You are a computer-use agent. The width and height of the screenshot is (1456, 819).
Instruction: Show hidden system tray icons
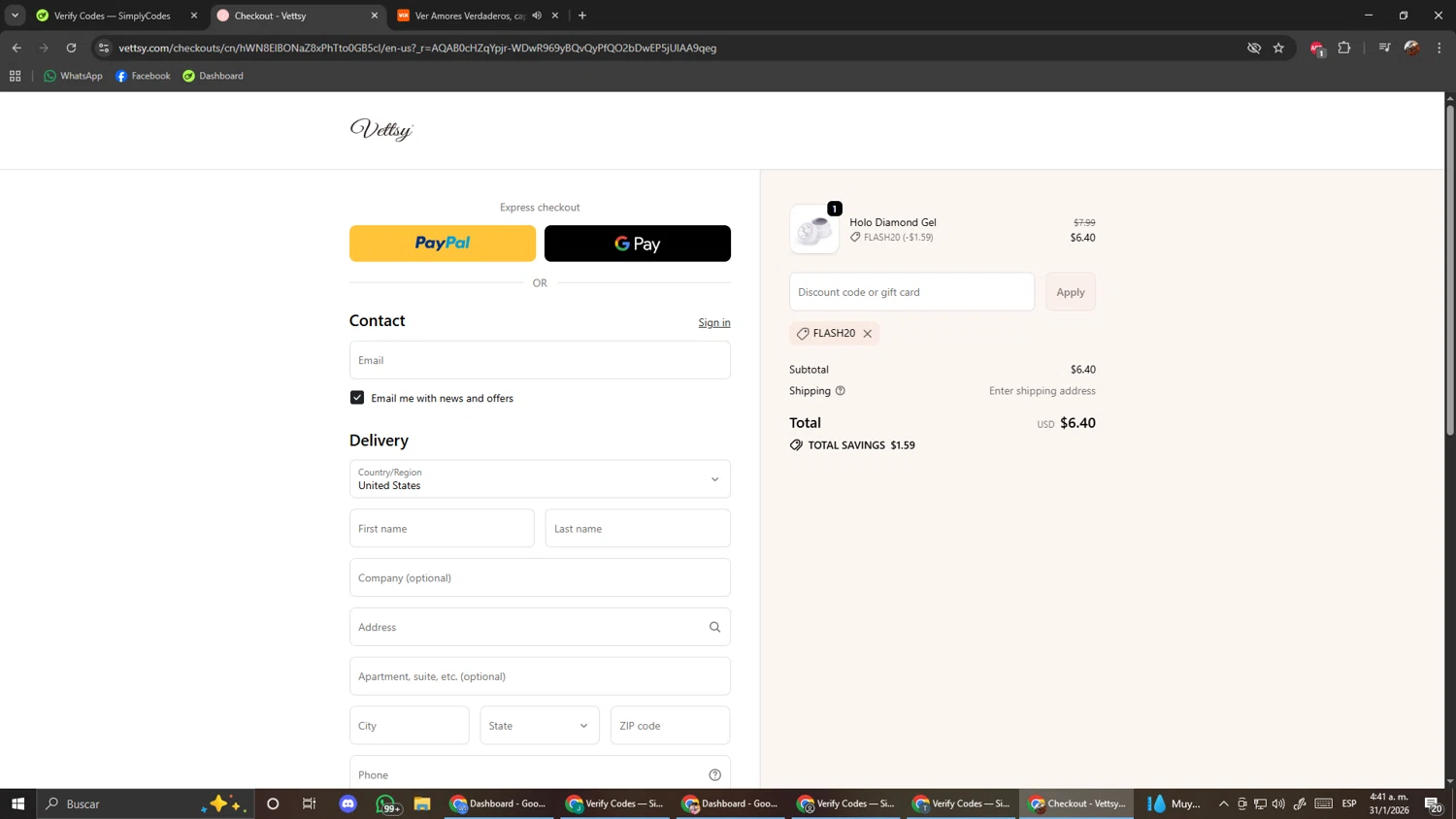pos(1224,803)
